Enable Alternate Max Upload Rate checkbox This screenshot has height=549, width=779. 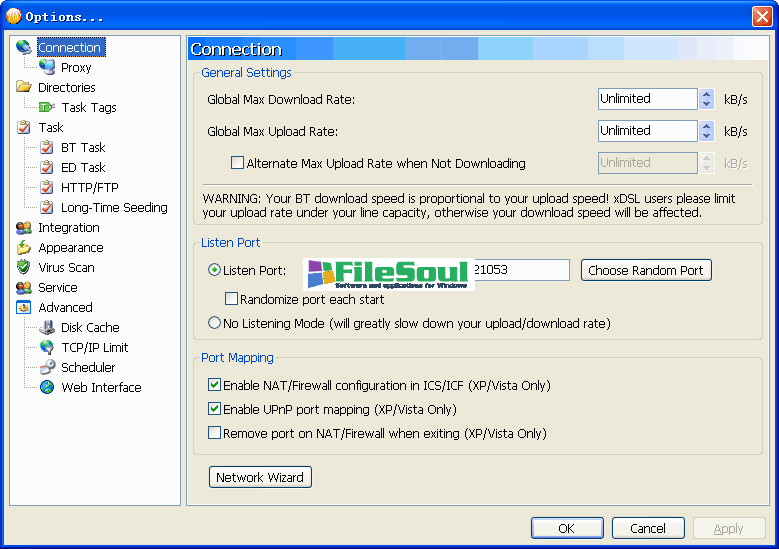238,163
